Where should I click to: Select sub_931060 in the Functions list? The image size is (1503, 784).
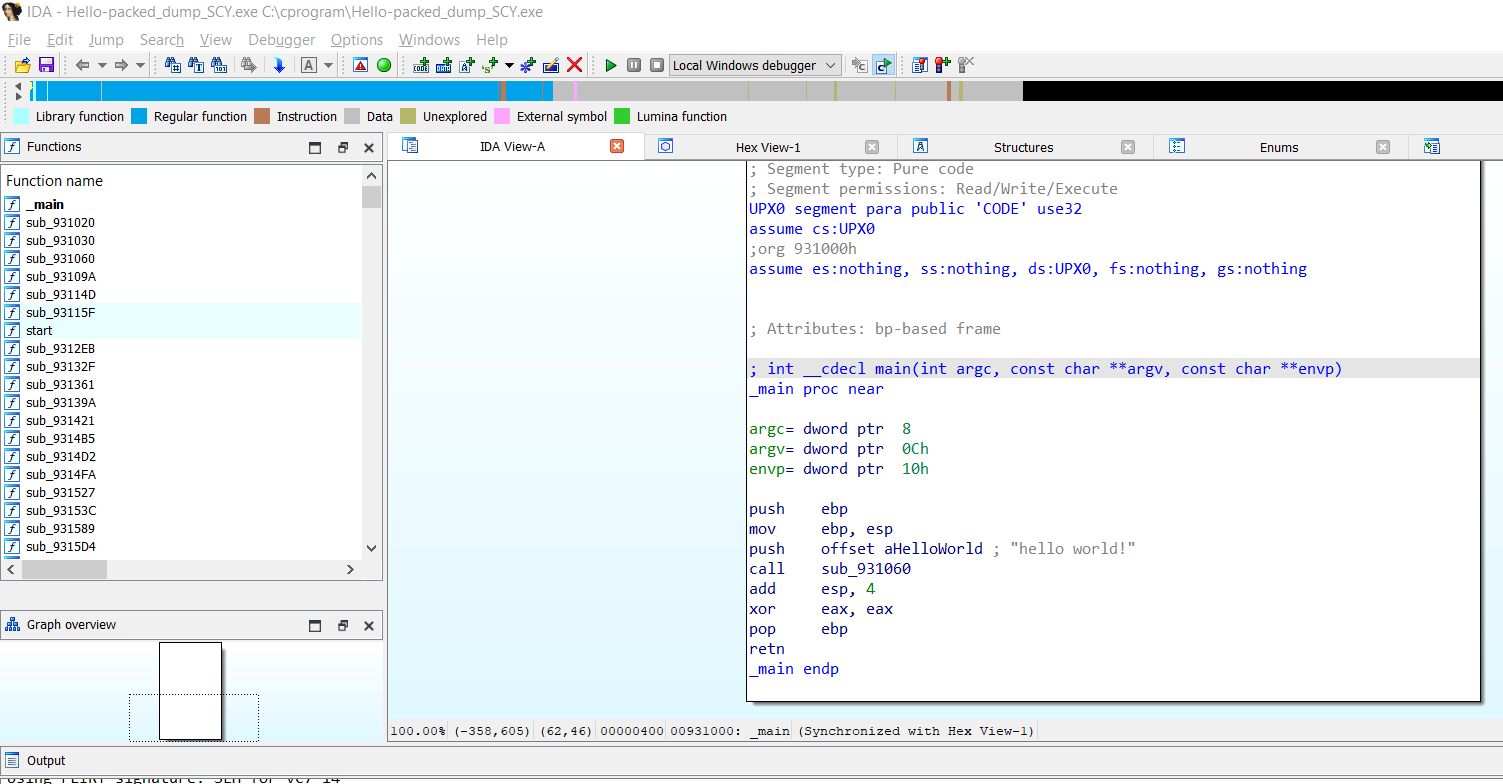pyautogui.click(x=60, y=258)
